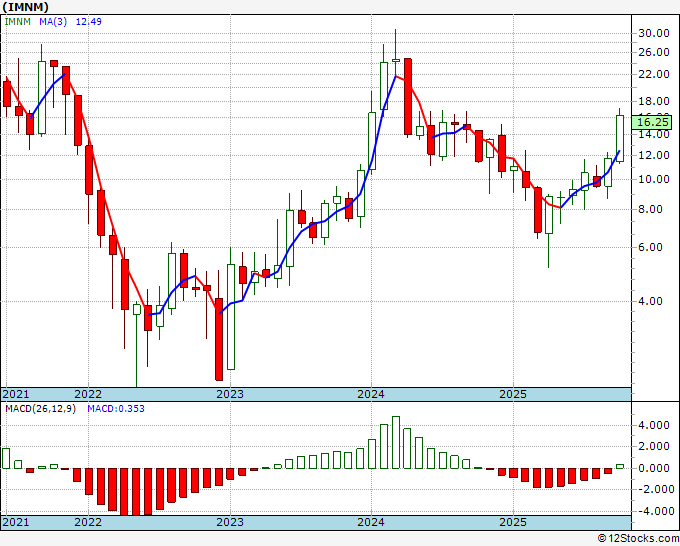This screenshot has height=546, width=680.
Task: Select the 2022 marker on price timeline
Action: click(88, 394)
